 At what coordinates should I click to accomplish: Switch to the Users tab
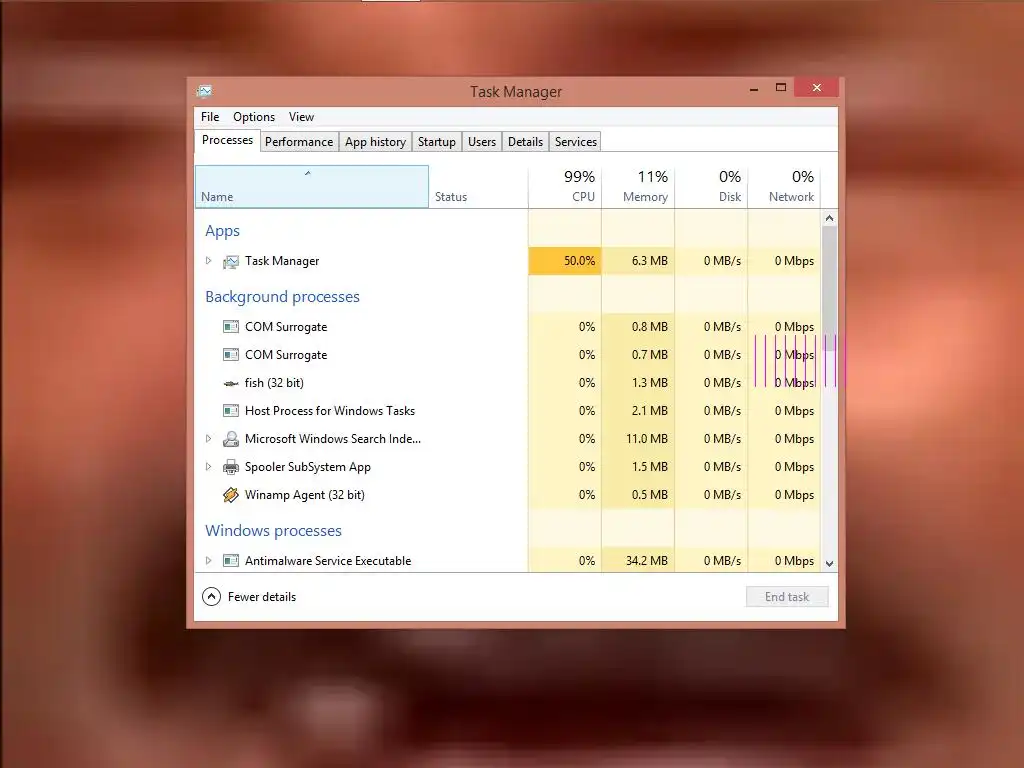(x=482, y=142)
